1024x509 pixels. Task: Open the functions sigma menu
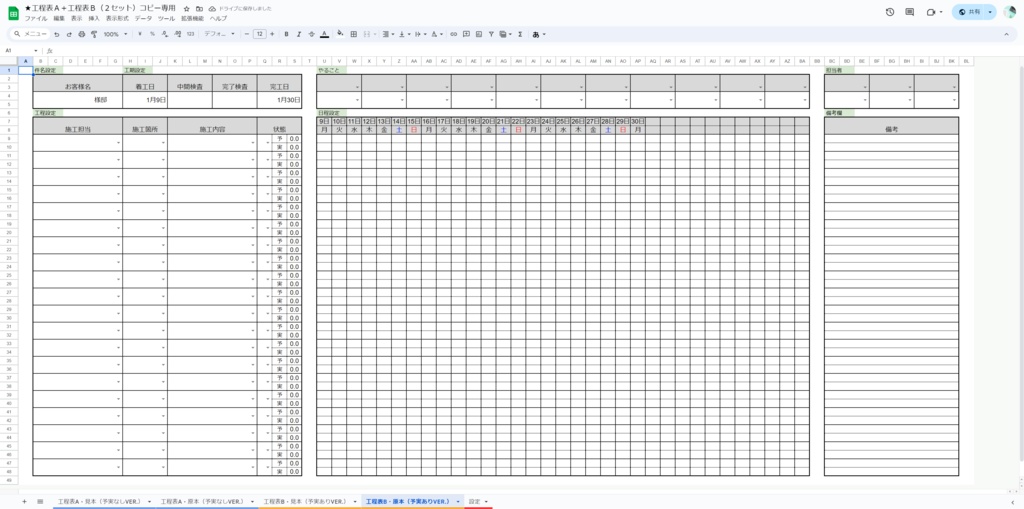520,34
